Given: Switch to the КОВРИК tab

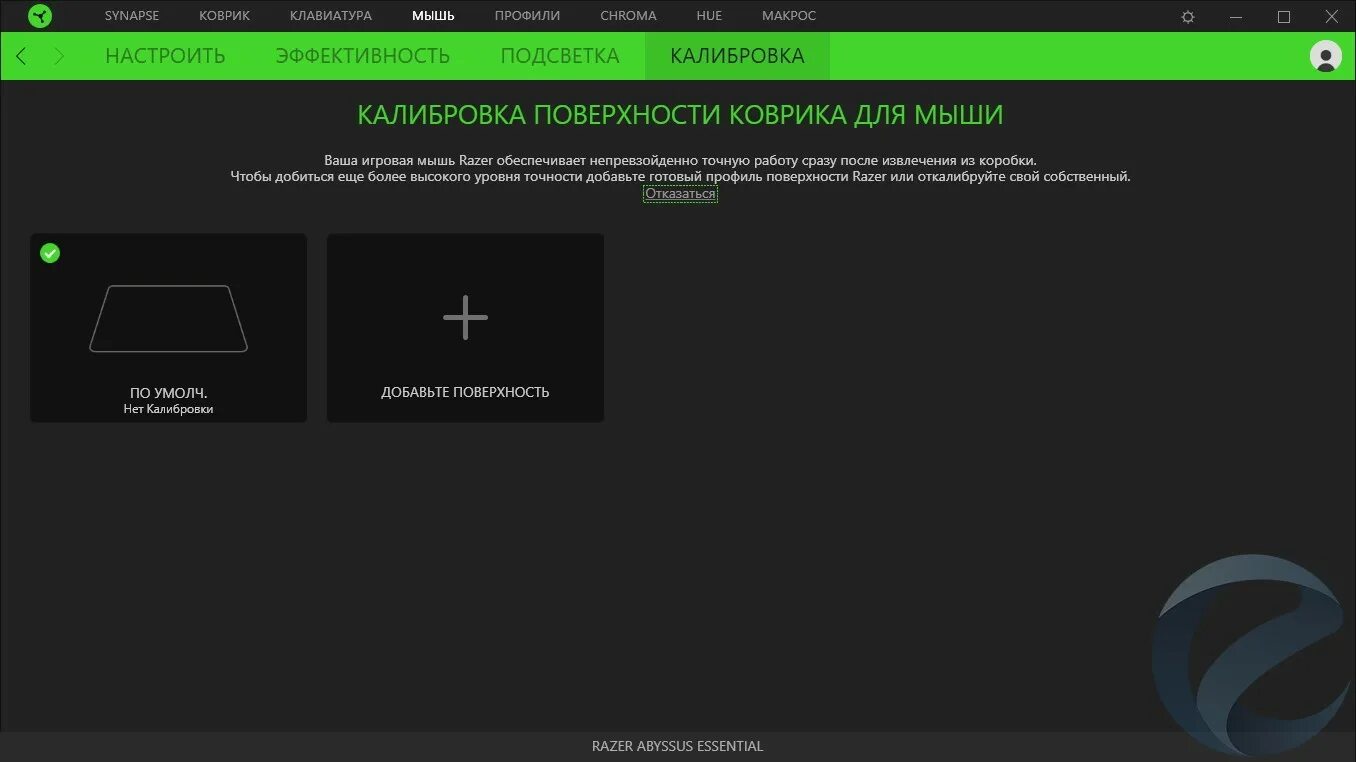Looking at the screenshot, I should coord(225,16).
